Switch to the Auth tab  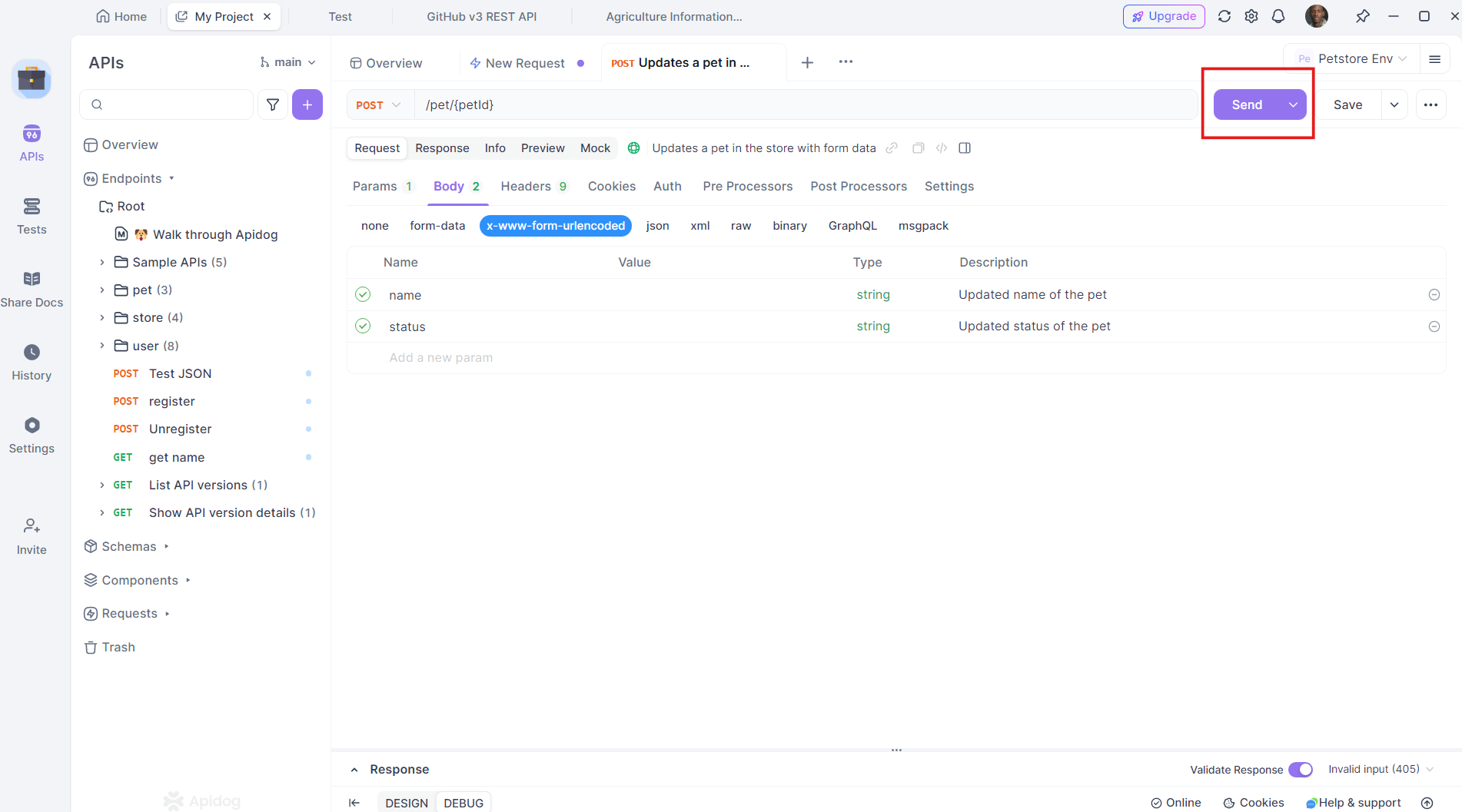667,187
